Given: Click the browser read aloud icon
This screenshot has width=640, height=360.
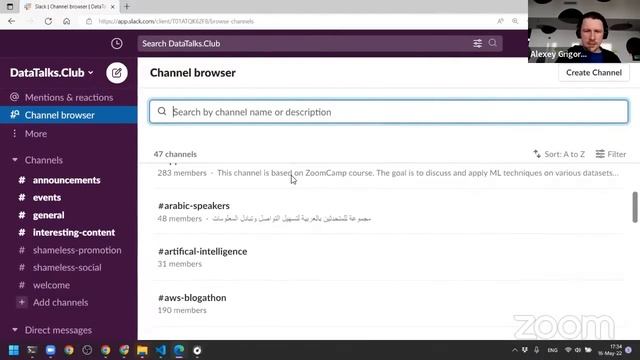Looking at the screenshot, I should (x=500, y=21).
